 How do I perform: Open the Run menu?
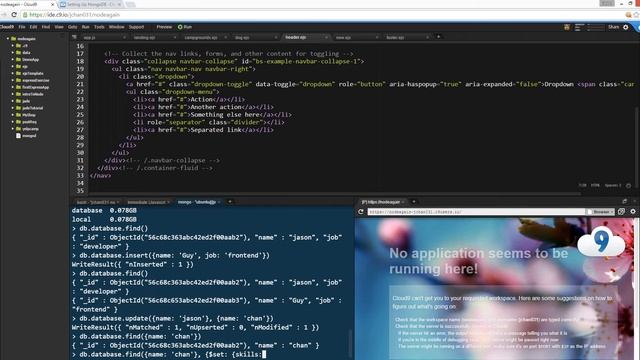pyautogui.click(x=85, y=27)
